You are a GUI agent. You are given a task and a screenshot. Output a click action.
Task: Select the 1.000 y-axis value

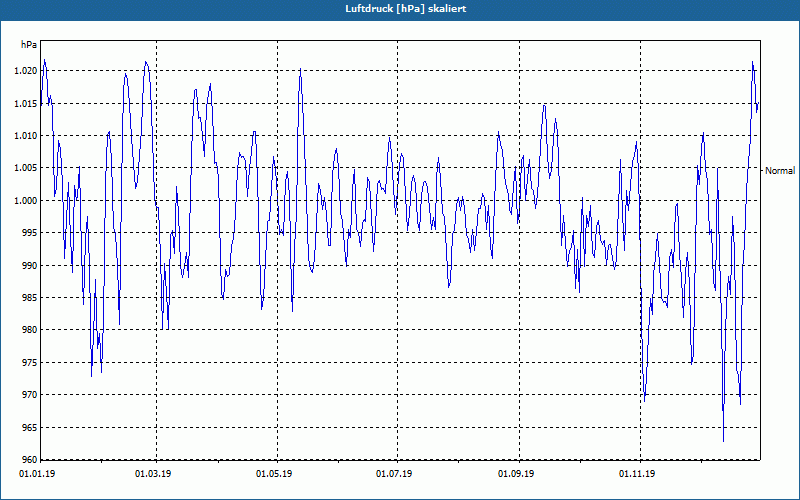[26, 201]
